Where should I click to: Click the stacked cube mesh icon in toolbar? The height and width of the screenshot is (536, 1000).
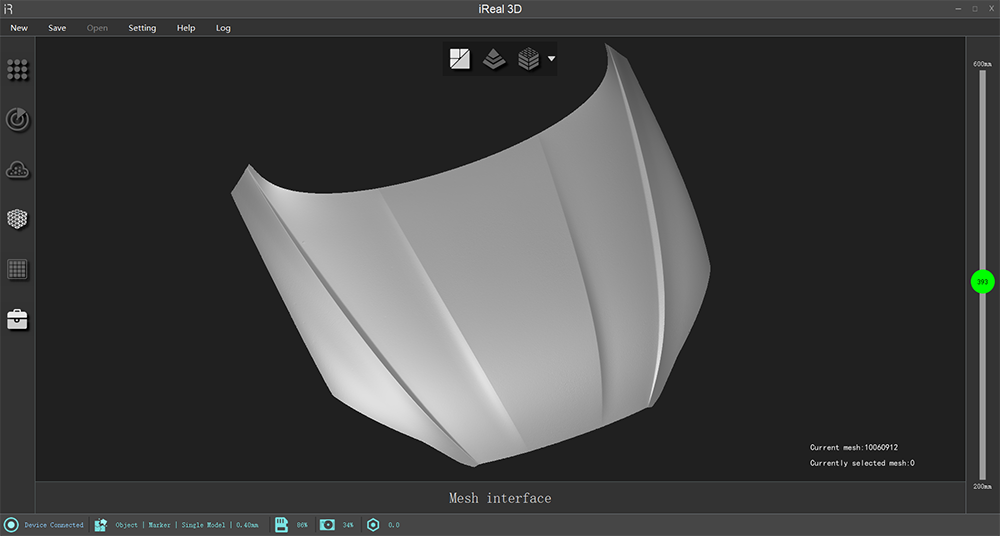pyautogui.click(x=528, y=59)
